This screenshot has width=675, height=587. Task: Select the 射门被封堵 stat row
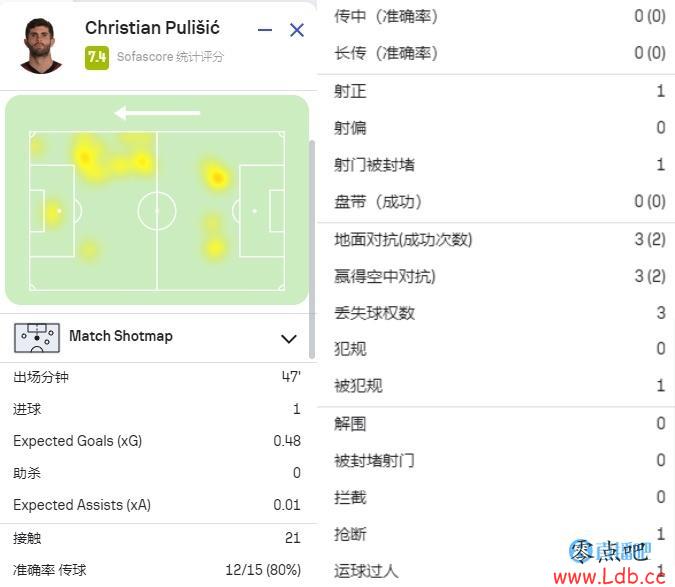pos(498,165)
